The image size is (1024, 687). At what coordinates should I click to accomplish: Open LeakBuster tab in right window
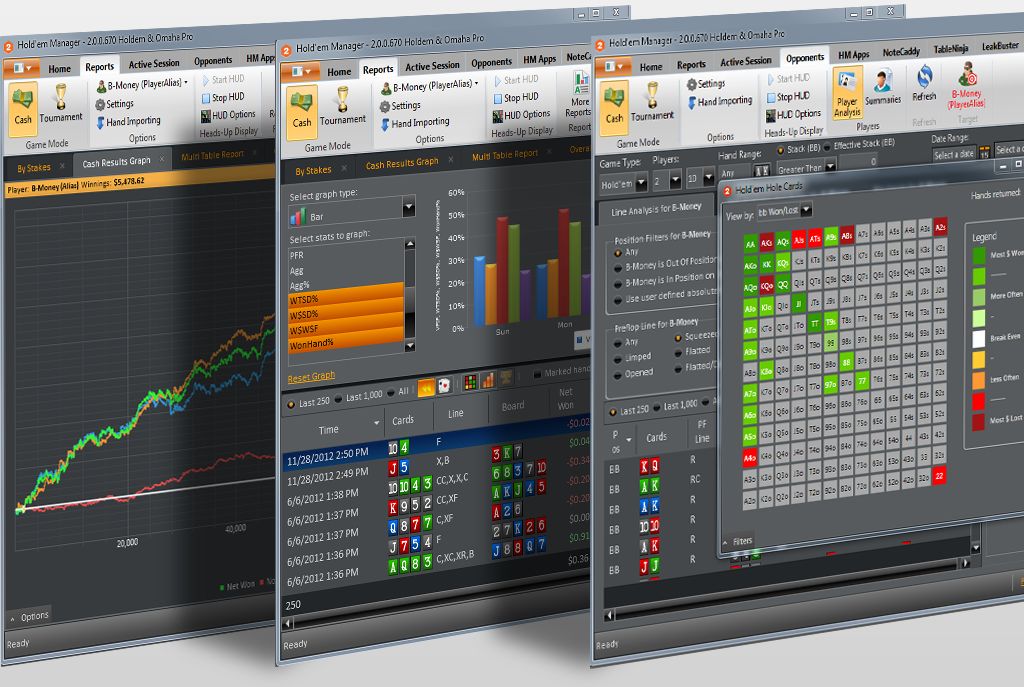click(x=1000, y=46)
